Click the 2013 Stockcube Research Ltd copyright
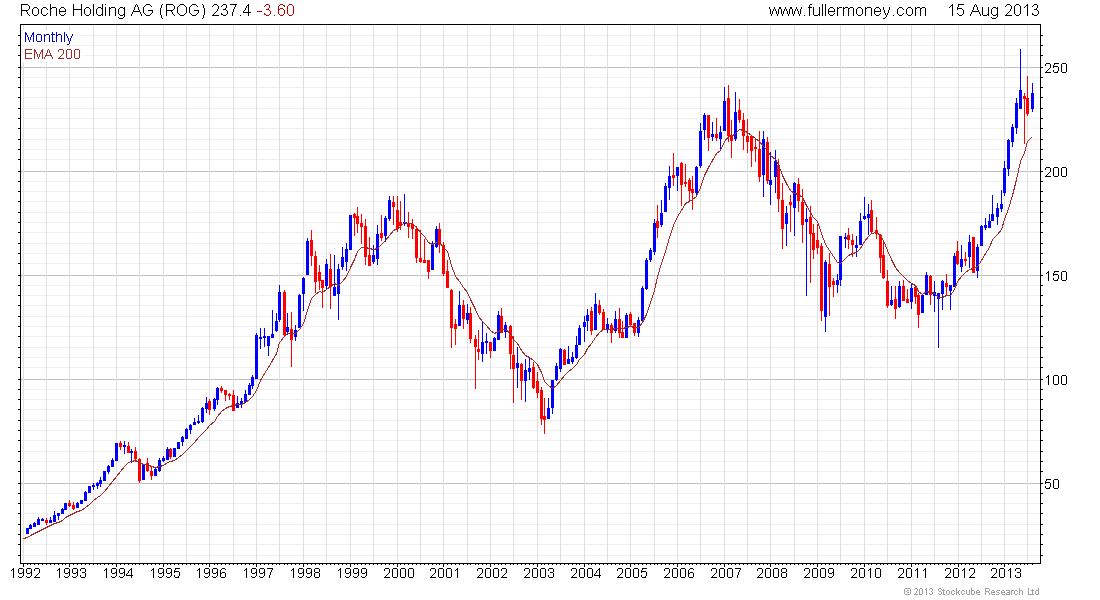 [x=971, y=592]
